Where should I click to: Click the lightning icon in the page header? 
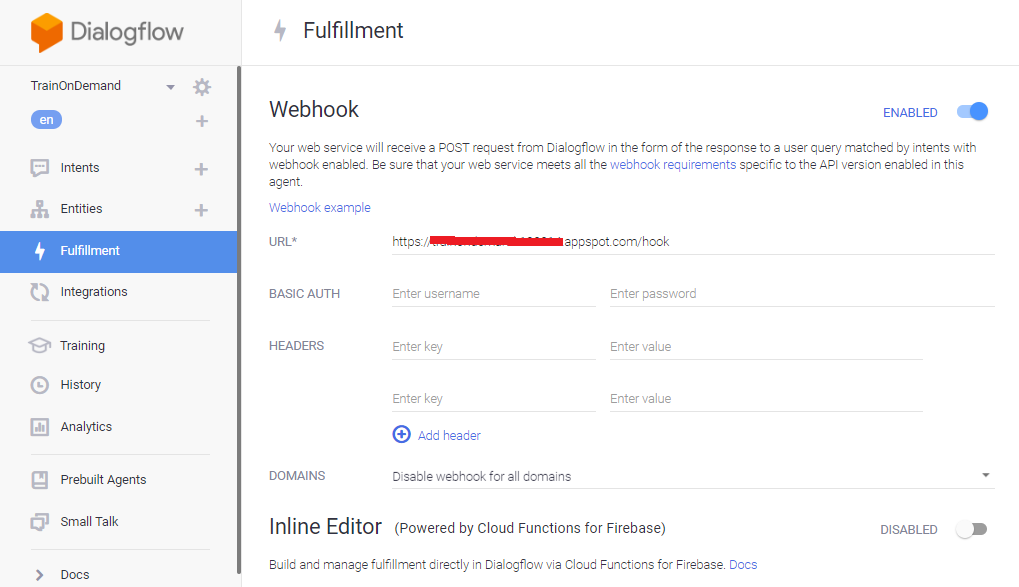(280, 31)
